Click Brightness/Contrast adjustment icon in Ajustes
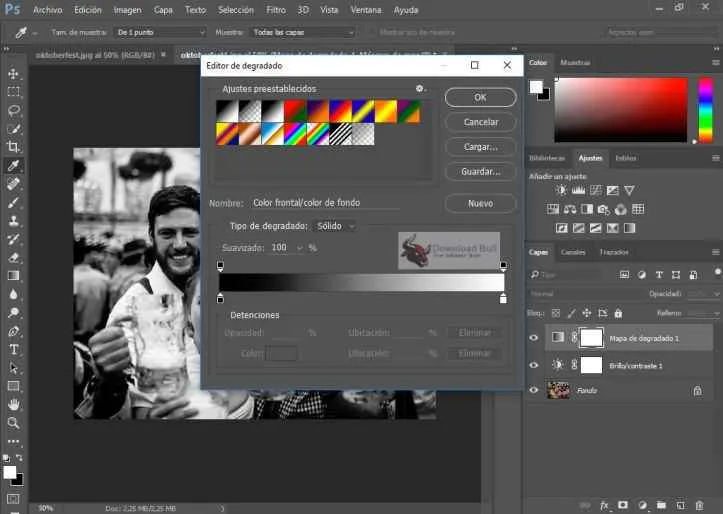723x514 pixels. (x=561, y=190)
